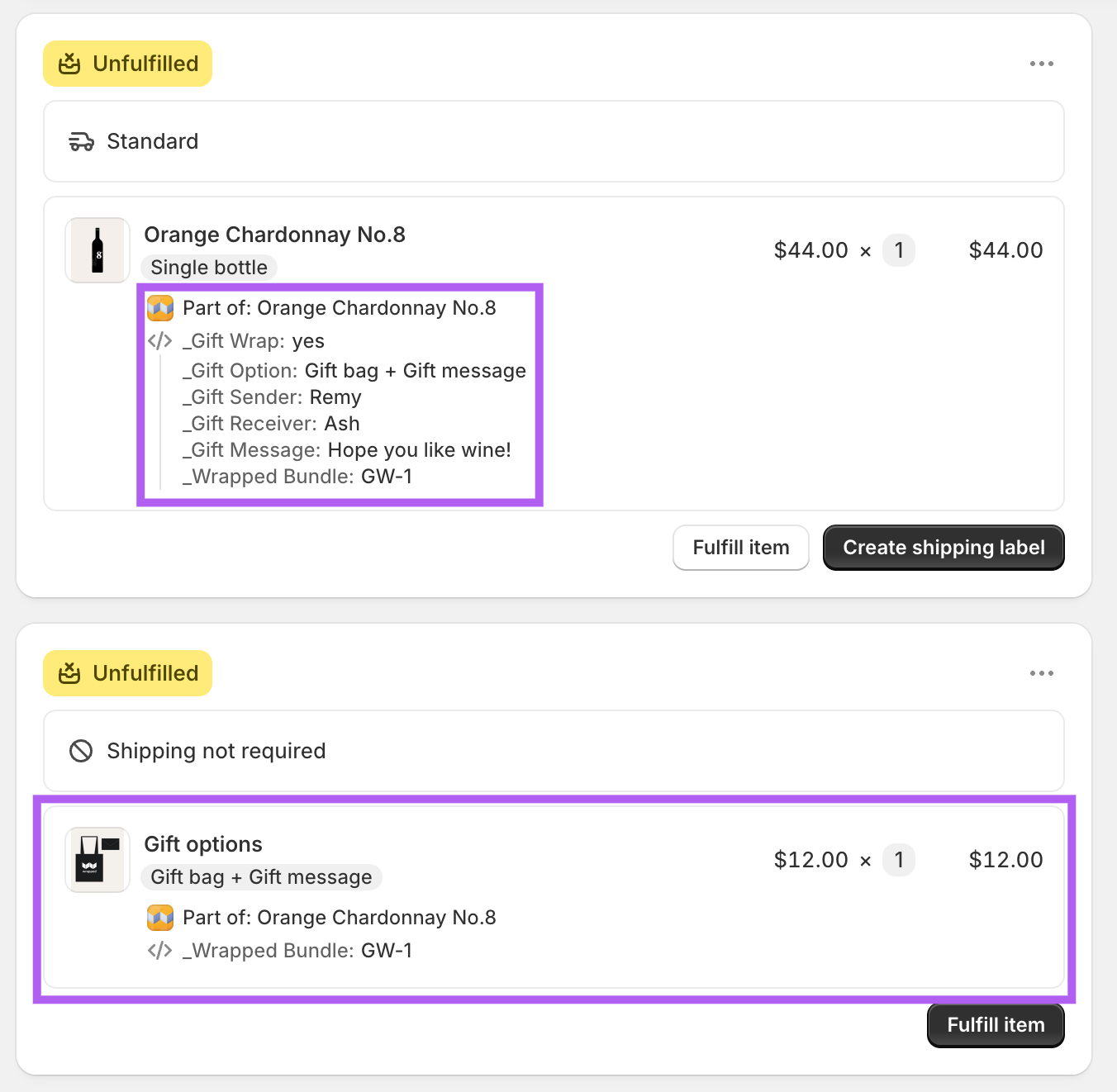Click the Gift bag + Gift message variant tag
The height and width of the screenshot is (1092, 1117).
click(261, 877)
